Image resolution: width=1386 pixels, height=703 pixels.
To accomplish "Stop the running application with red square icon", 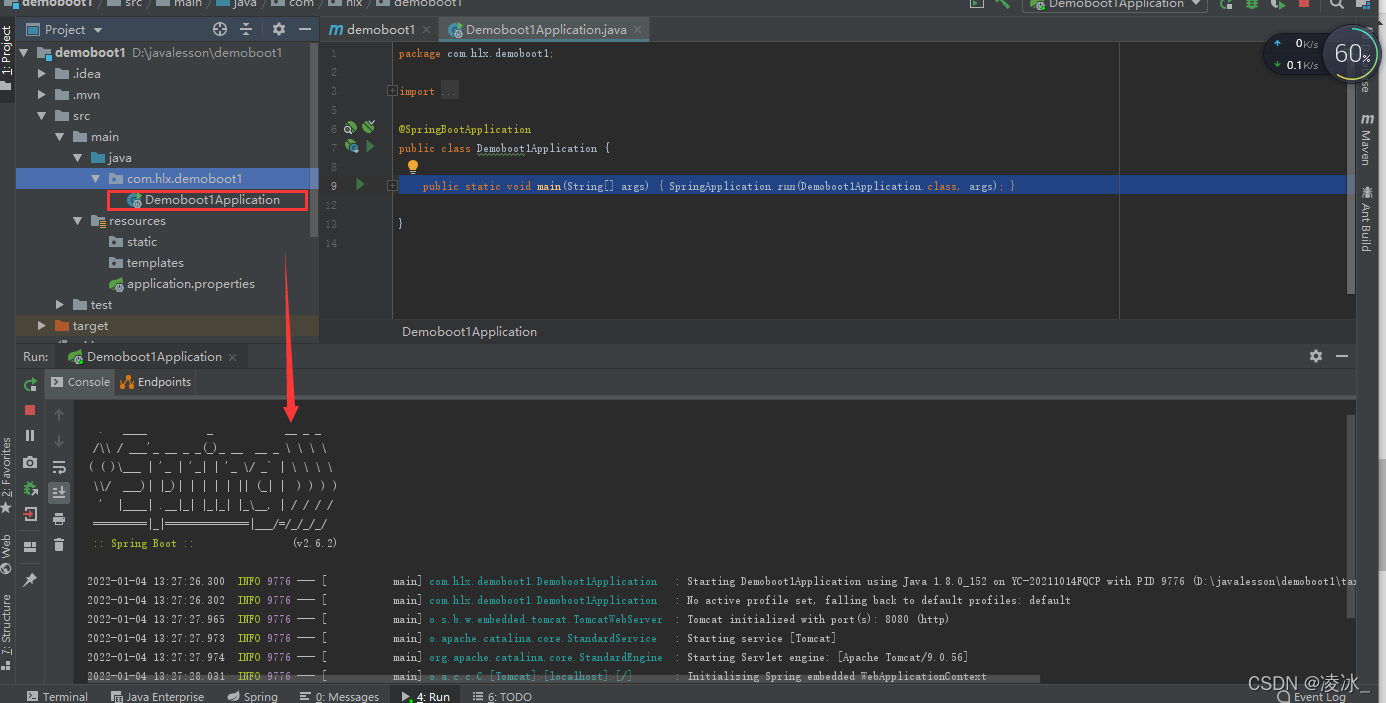I will pyautogui.click(x=30, y=410).
